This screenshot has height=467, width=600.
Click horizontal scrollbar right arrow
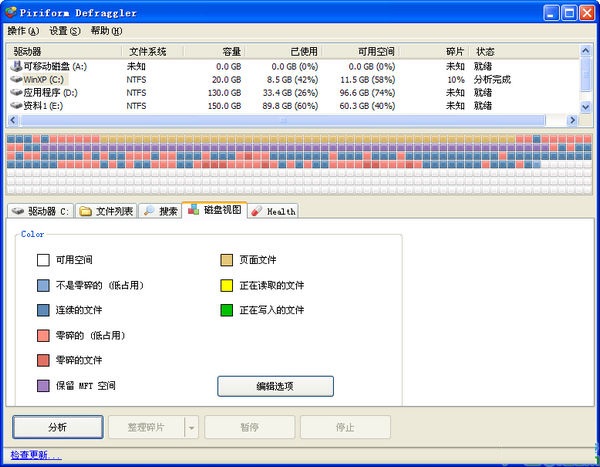point(572,120)
